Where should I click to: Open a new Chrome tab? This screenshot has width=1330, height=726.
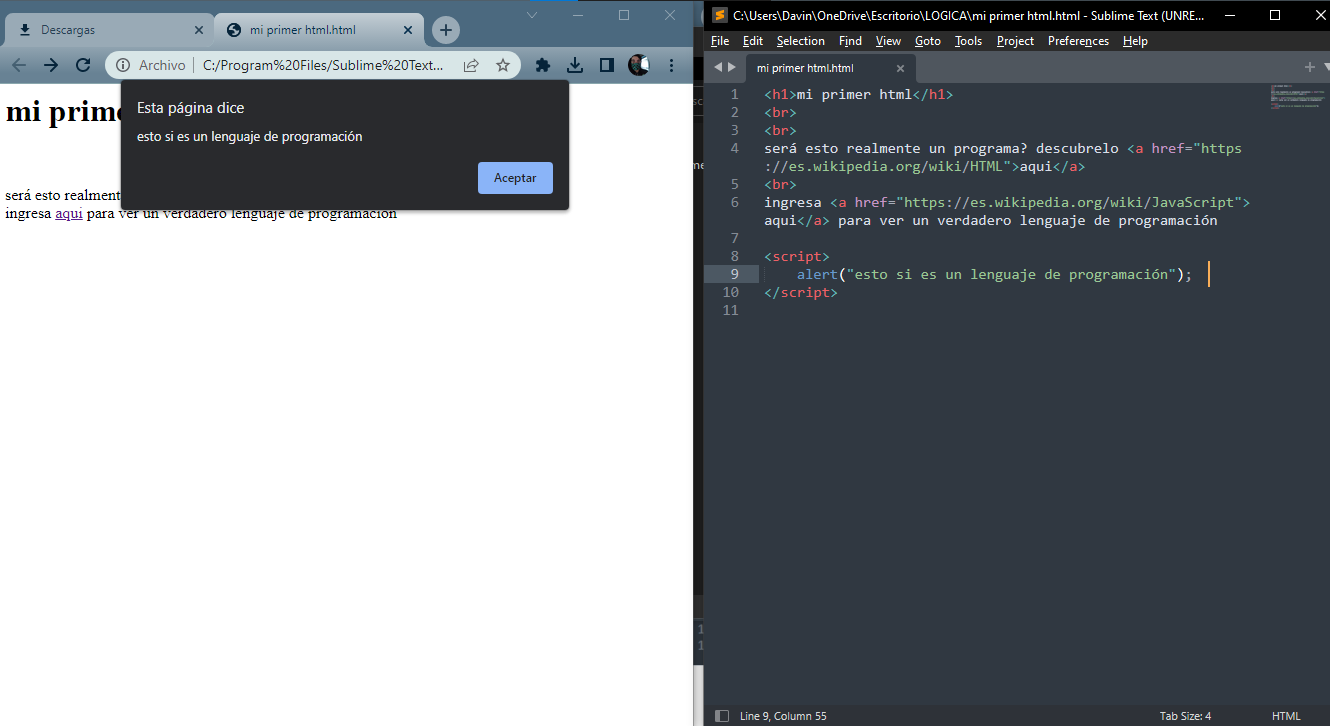446,30
